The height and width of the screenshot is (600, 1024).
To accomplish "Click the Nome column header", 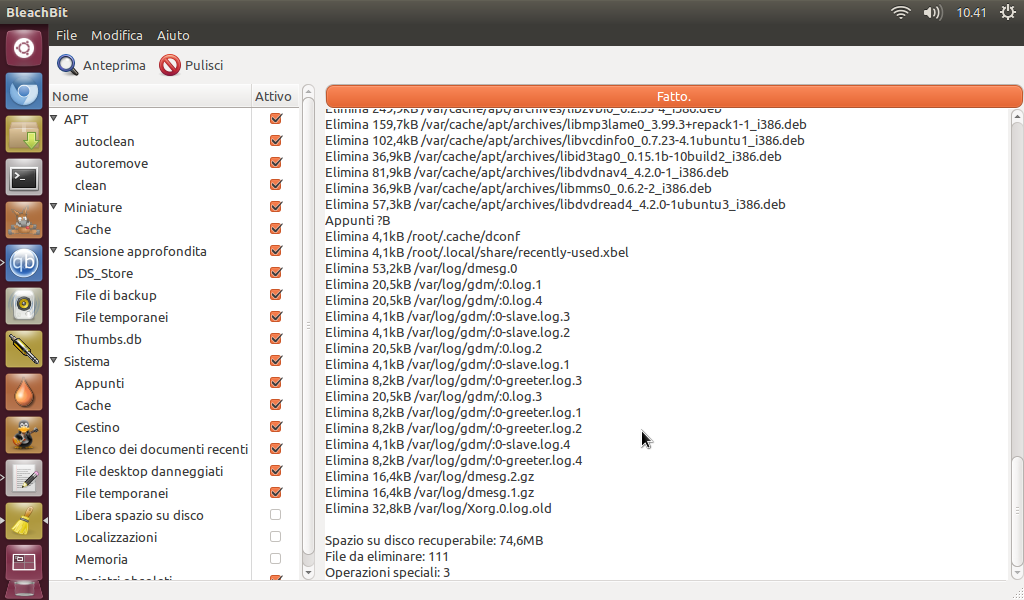I will click(150, 96).
